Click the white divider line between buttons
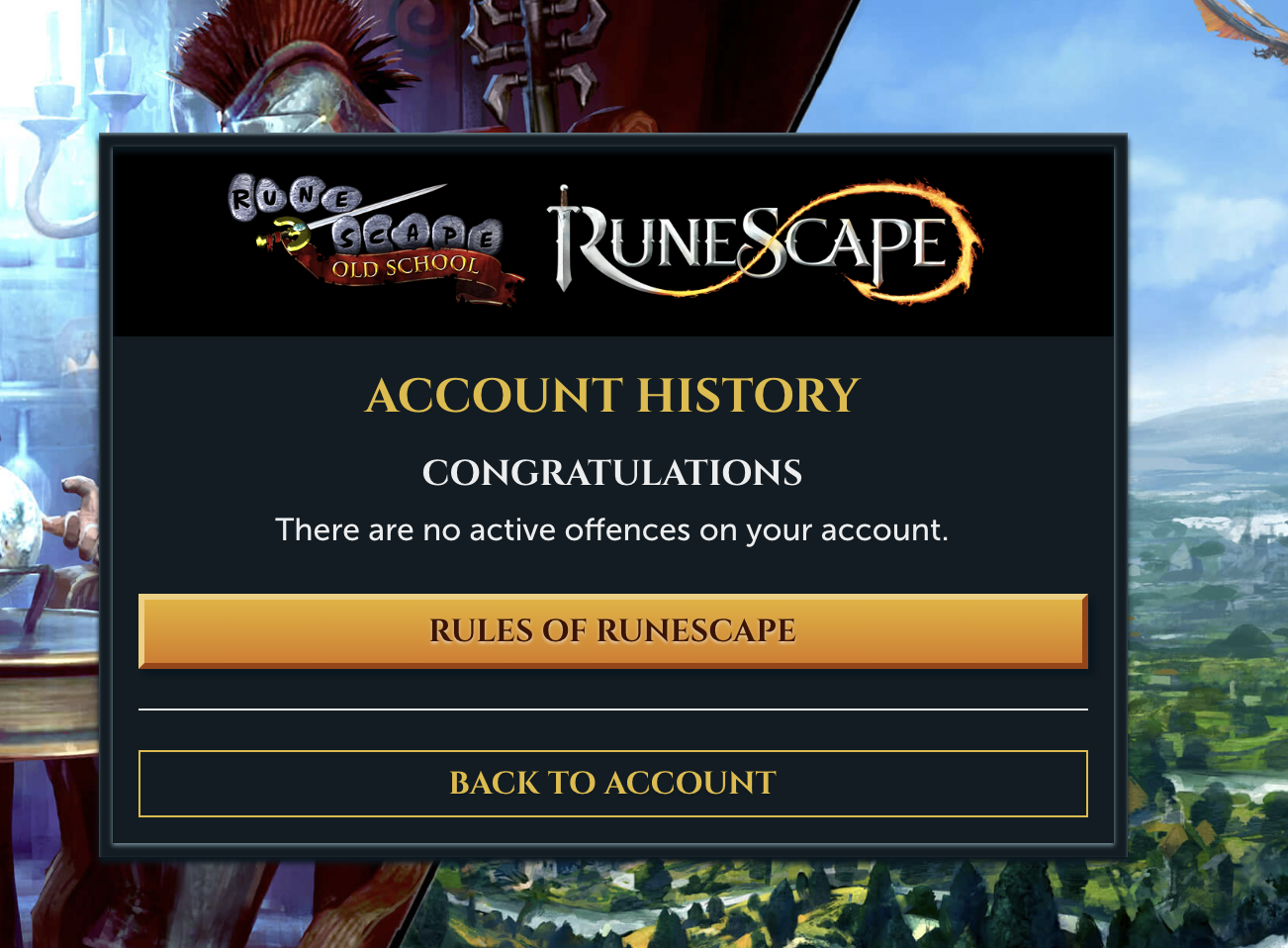 click(x=612, y=710)
